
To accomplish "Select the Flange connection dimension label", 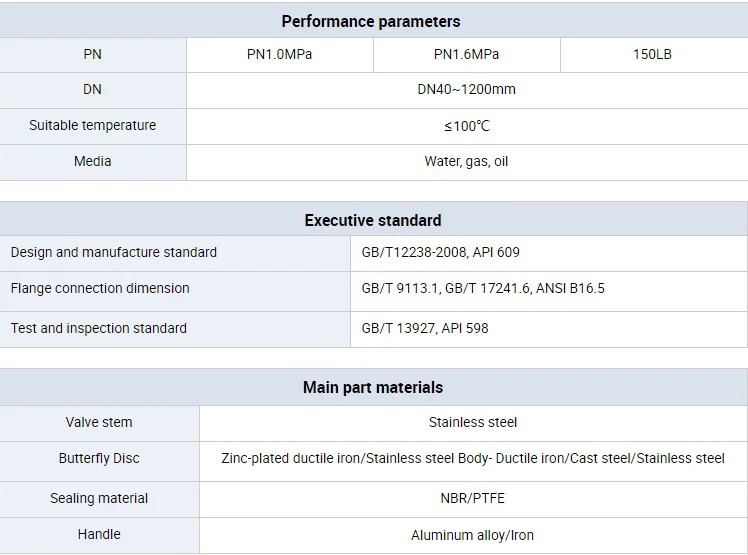I will tap(100, 288).
